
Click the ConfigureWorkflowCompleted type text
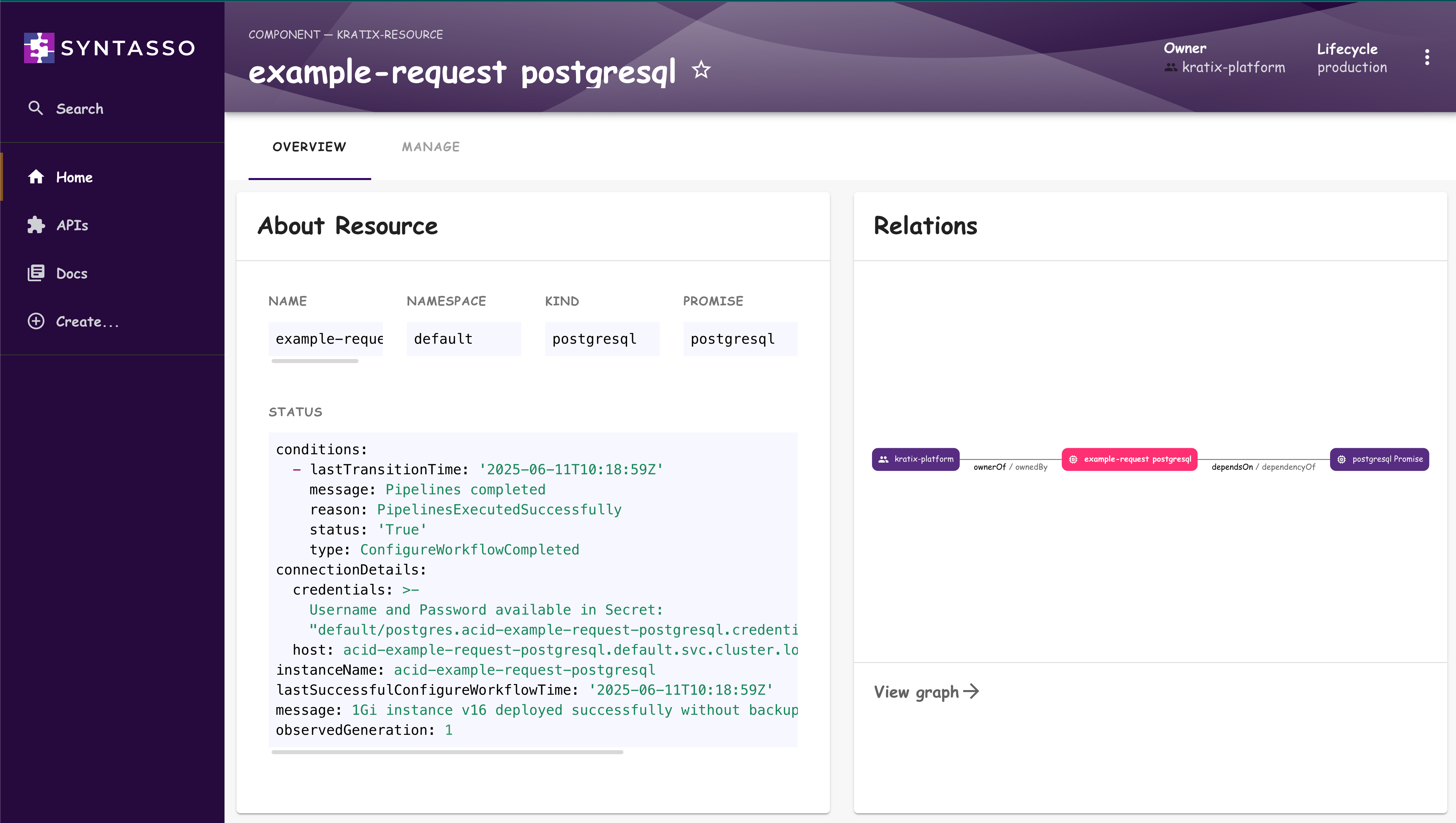click(x=469, y=549)
